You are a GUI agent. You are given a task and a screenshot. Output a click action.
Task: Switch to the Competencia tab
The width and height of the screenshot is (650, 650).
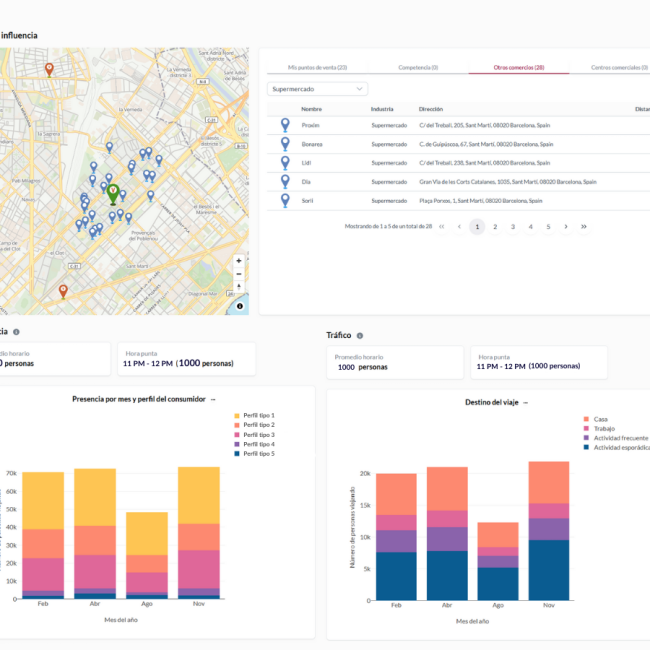pyautogui.click(x=418, y=67)
